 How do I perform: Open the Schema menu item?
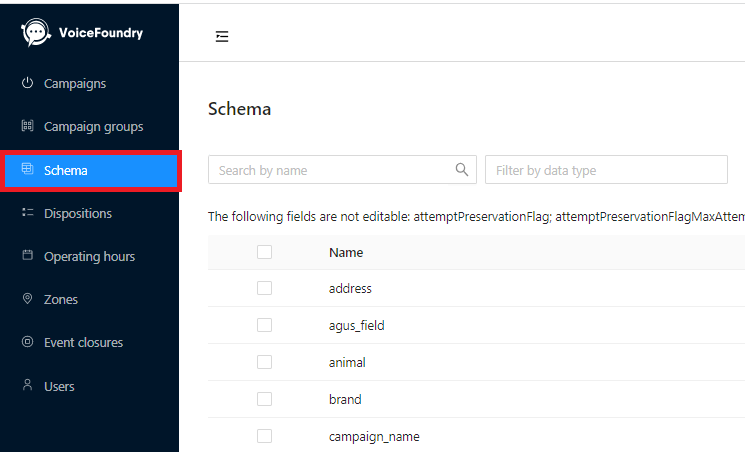pyautogui.click(x=90, y=171)
